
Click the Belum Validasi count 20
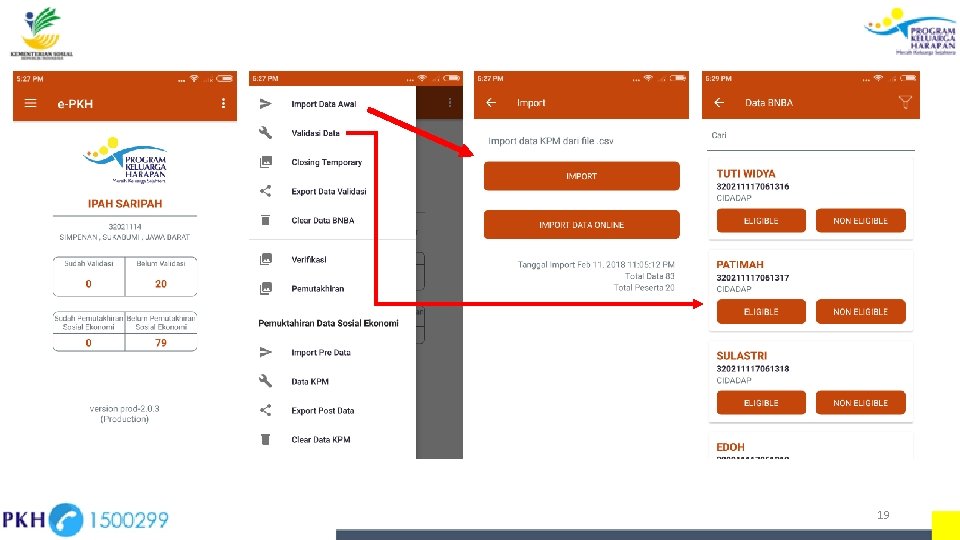tap(161, 284)
